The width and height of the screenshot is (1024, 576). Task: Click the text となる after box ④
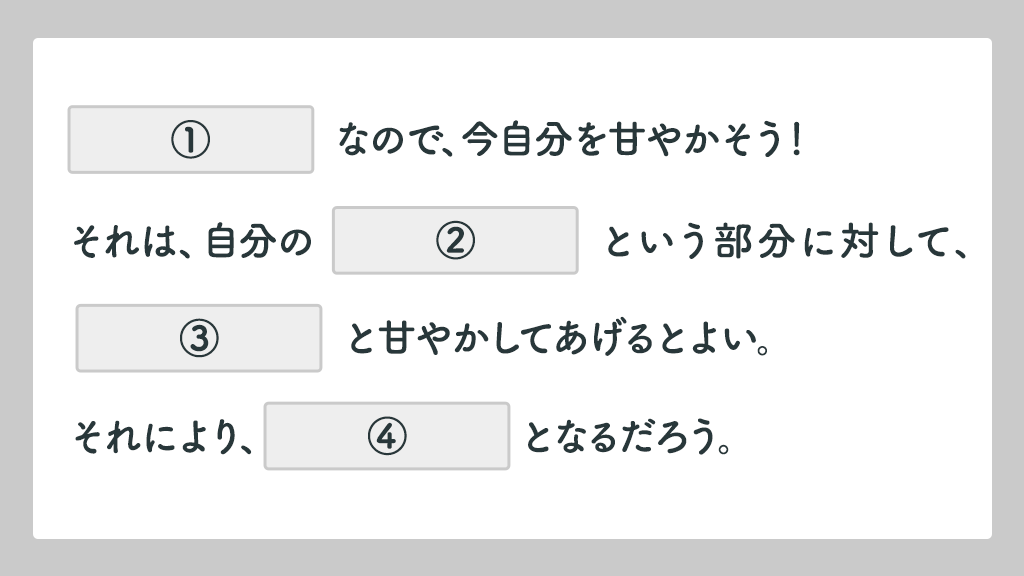coord(571,436)
